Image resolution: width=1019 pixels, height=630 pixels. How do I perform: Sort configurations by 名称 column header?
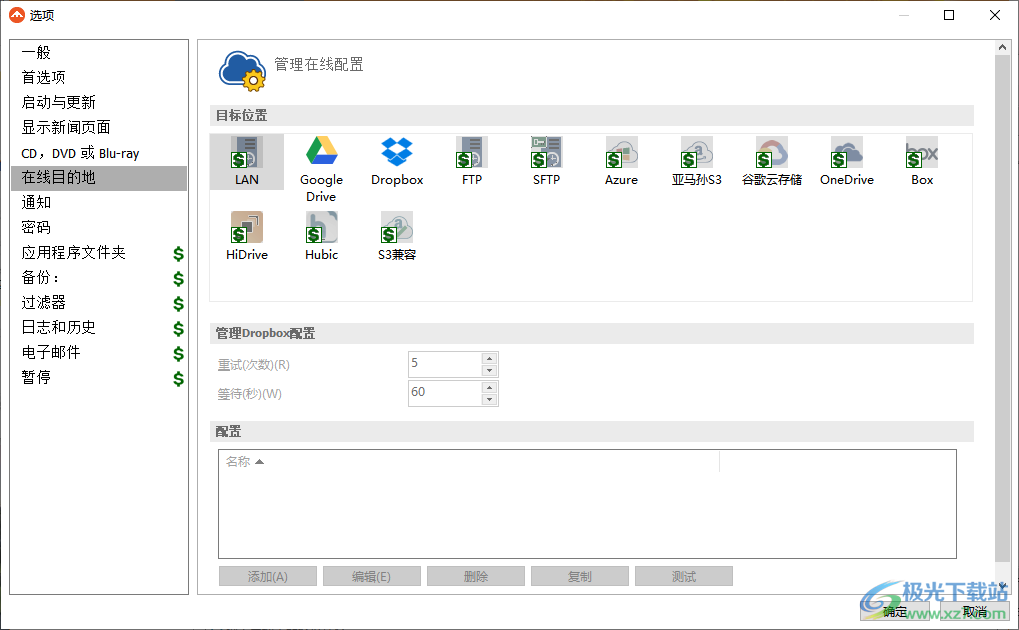tap(469, 462)
